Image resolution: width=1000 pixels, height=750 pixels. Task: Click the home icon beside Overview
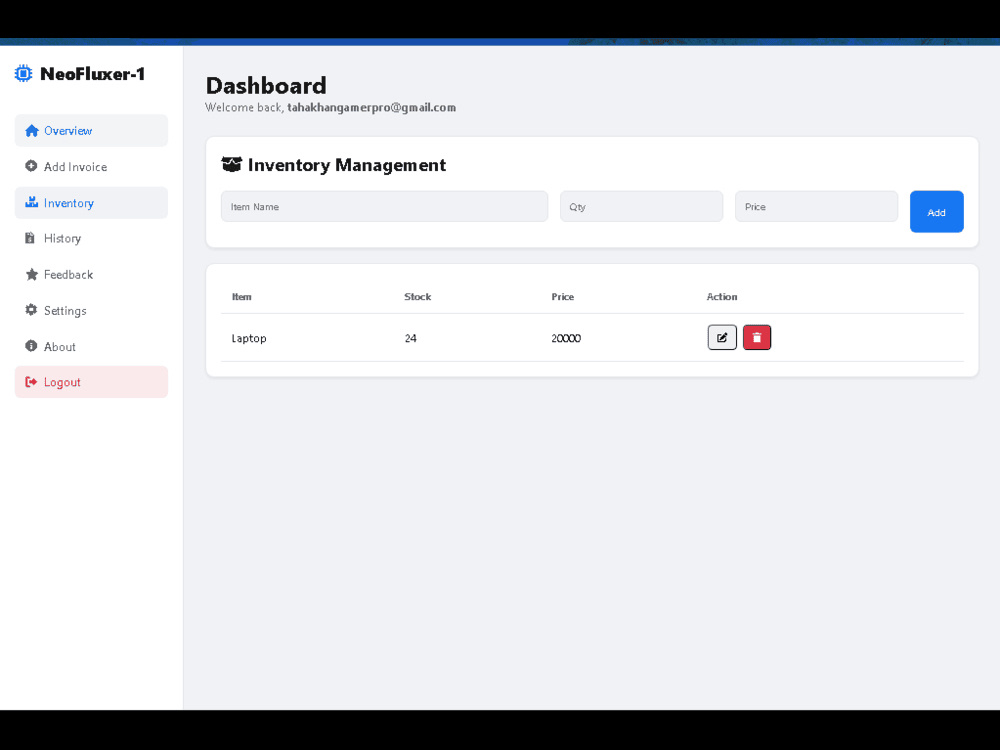pyautogui.click(x=31, y=131)
